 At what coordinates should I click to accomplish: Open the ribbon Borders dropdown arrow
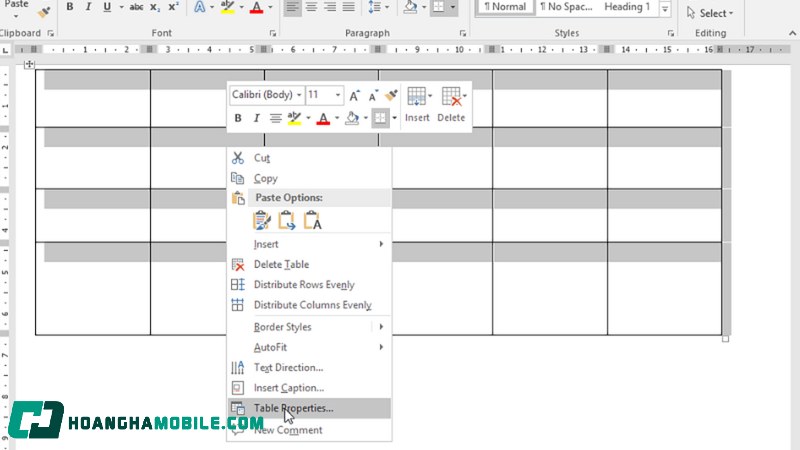pos(453,7)
